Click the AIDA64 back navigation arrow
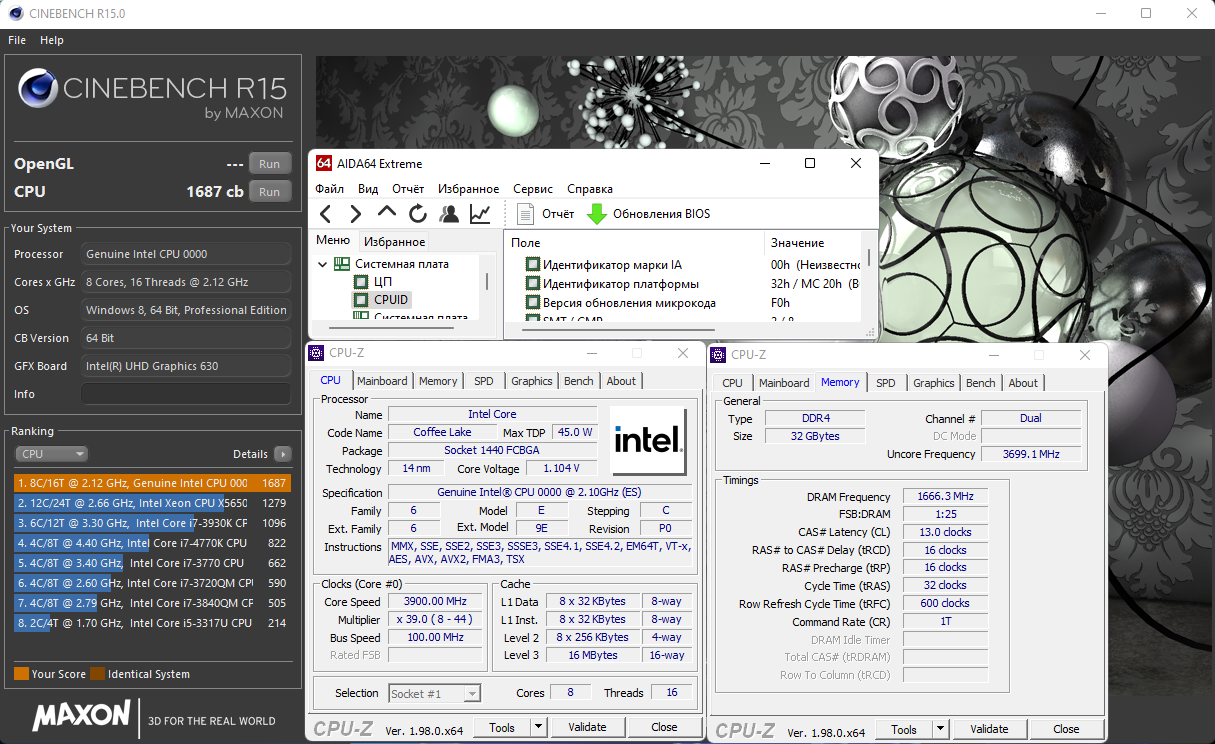This screenshot has width=1215, height=744. [325, 214]
